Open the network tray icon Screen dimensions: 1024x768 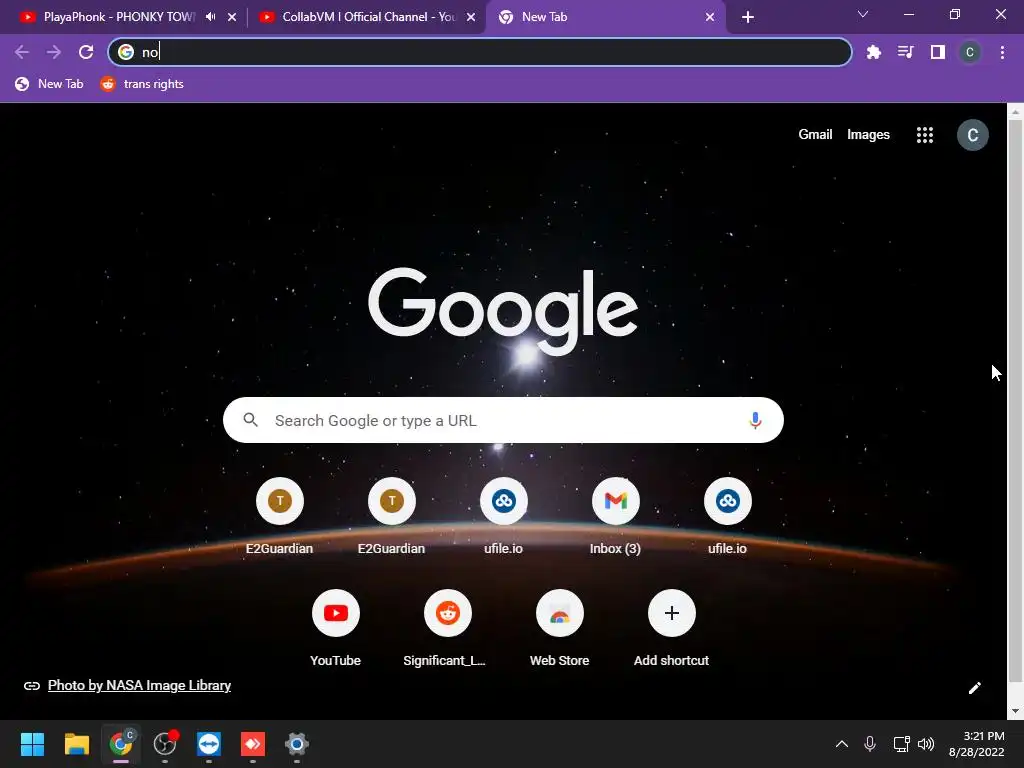pyautogui.click(x=901, y=744)
